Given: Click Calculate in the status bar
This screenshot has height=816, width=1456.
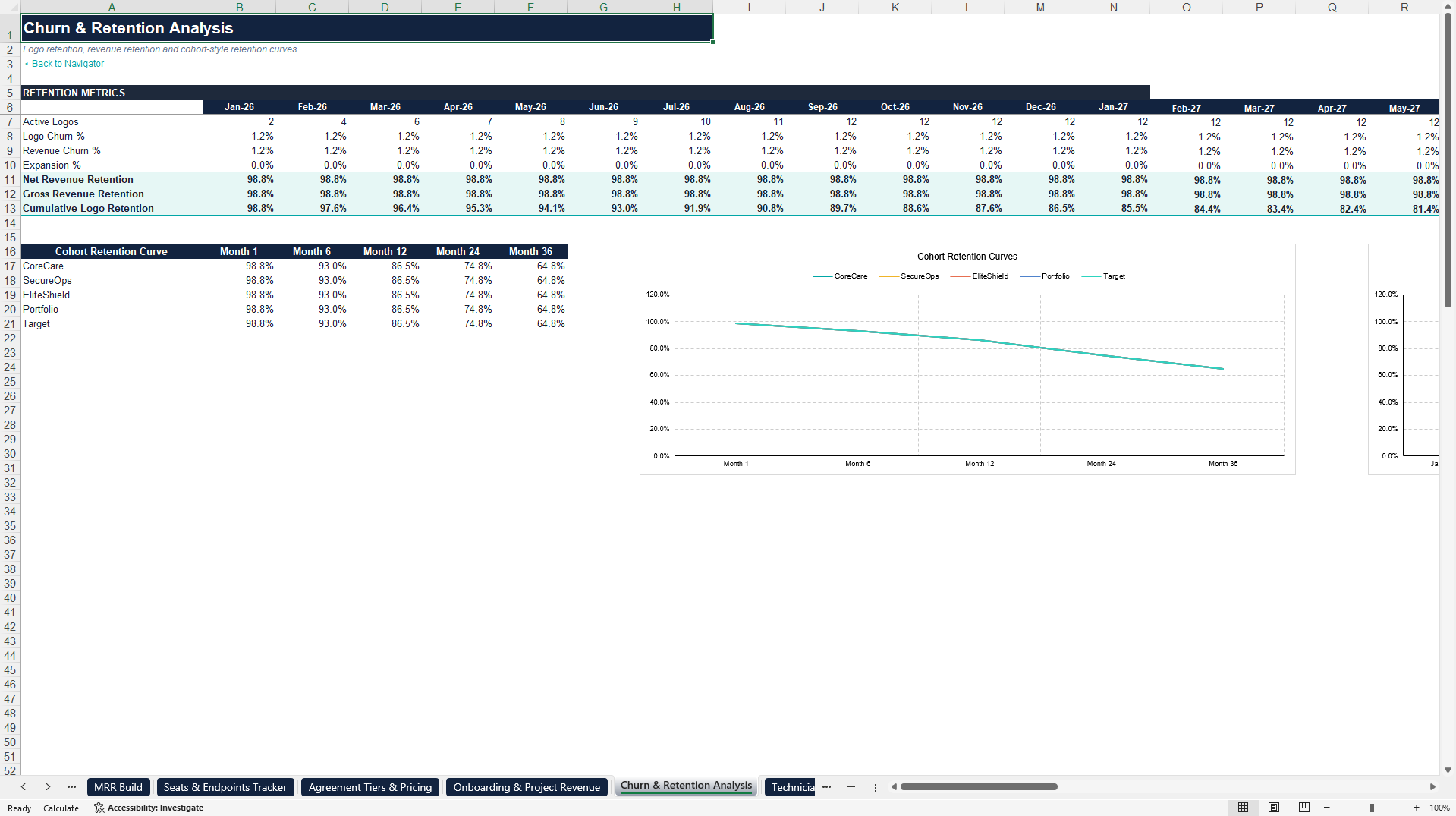Looking at the screenshot, I should 61,808.
